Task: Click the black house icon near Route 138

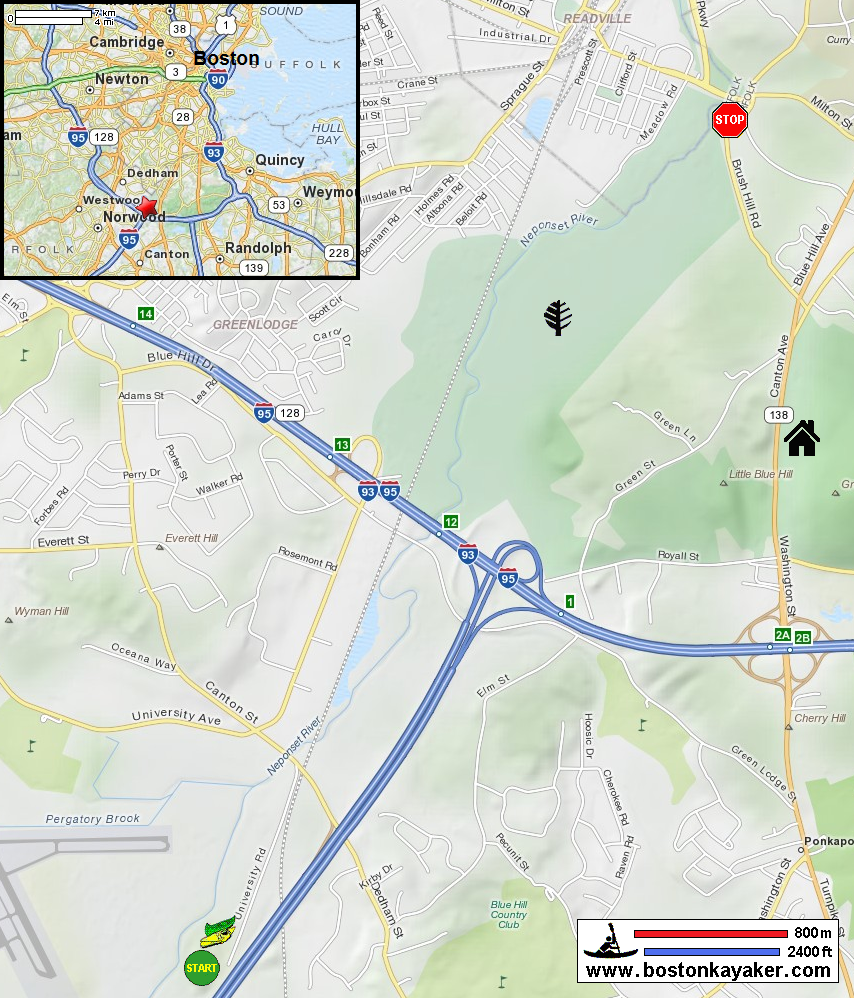Action: point(802,438)
